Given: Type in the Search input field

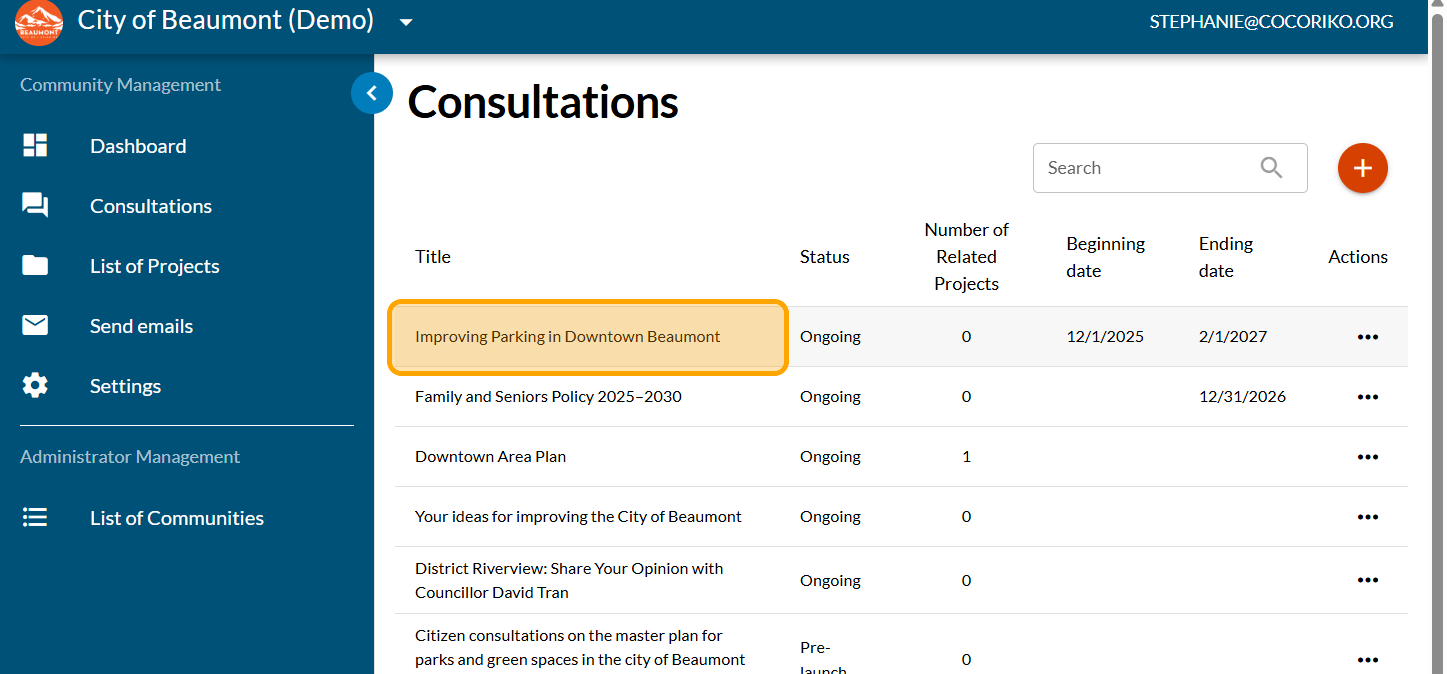Looking at the screenshot, I should [1145, 168].
